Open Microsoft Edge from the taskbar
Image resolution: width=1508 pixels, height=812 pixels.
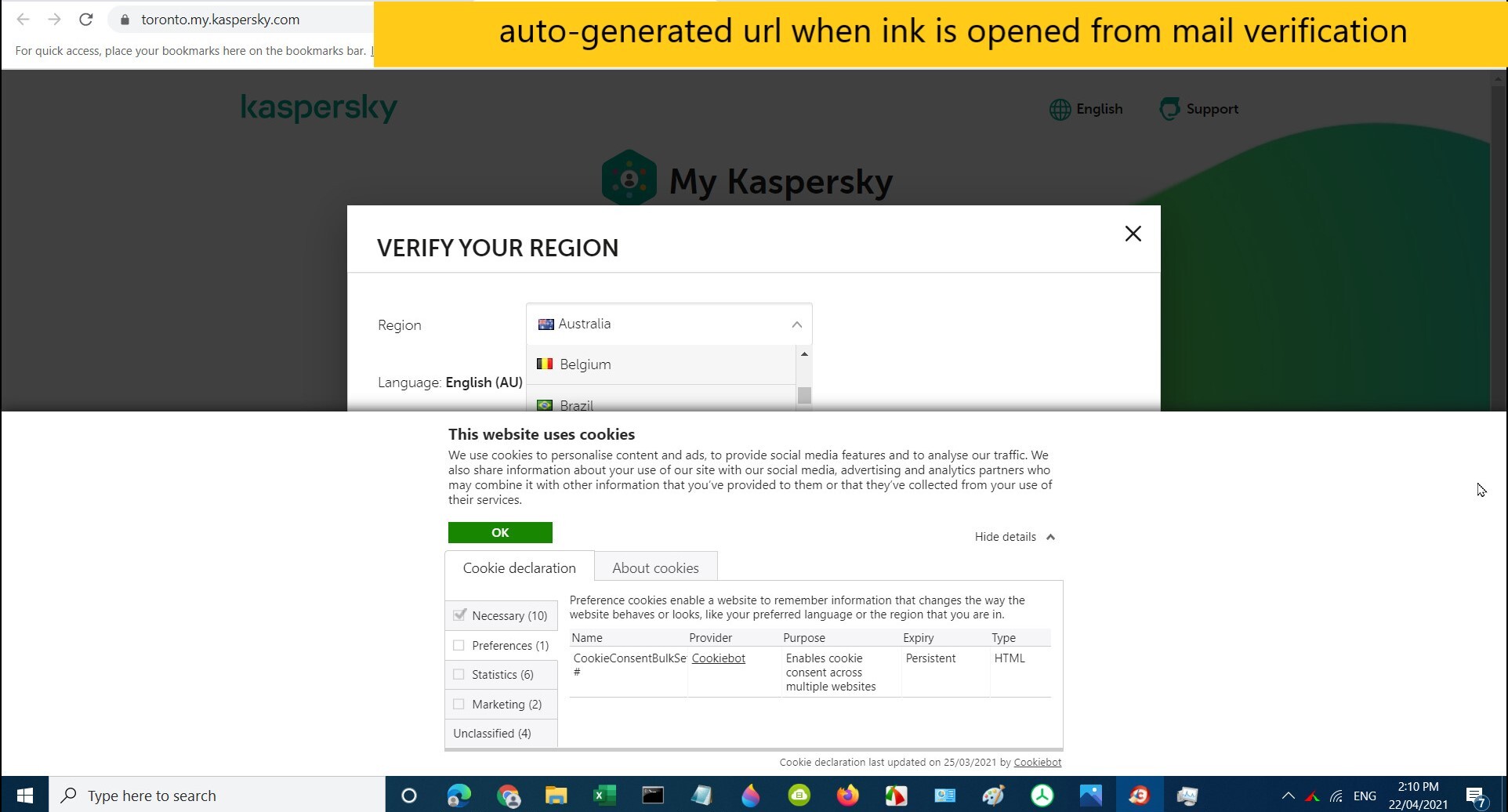click(x=459, y=796)
